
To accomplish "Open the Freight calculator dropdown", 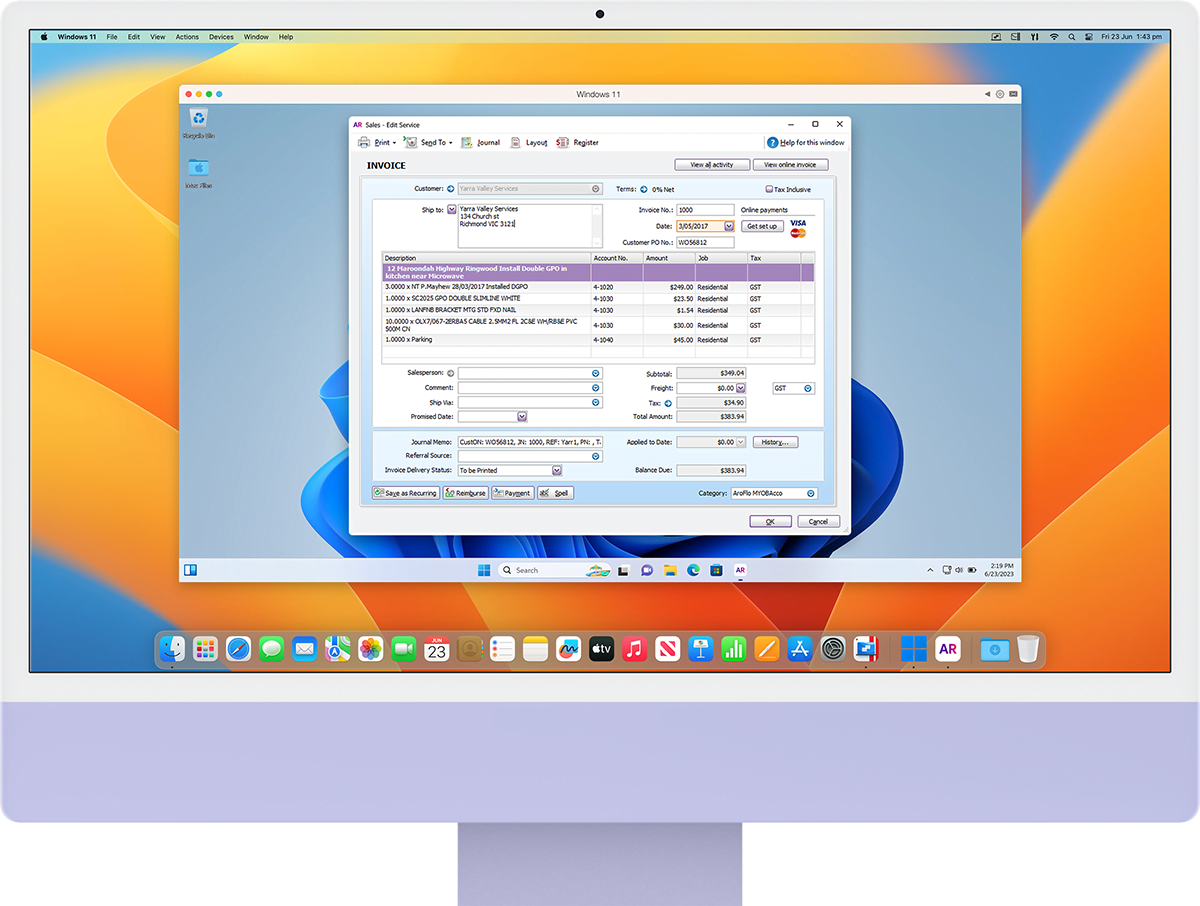I will pyautogui.click(x=741, y=388).
